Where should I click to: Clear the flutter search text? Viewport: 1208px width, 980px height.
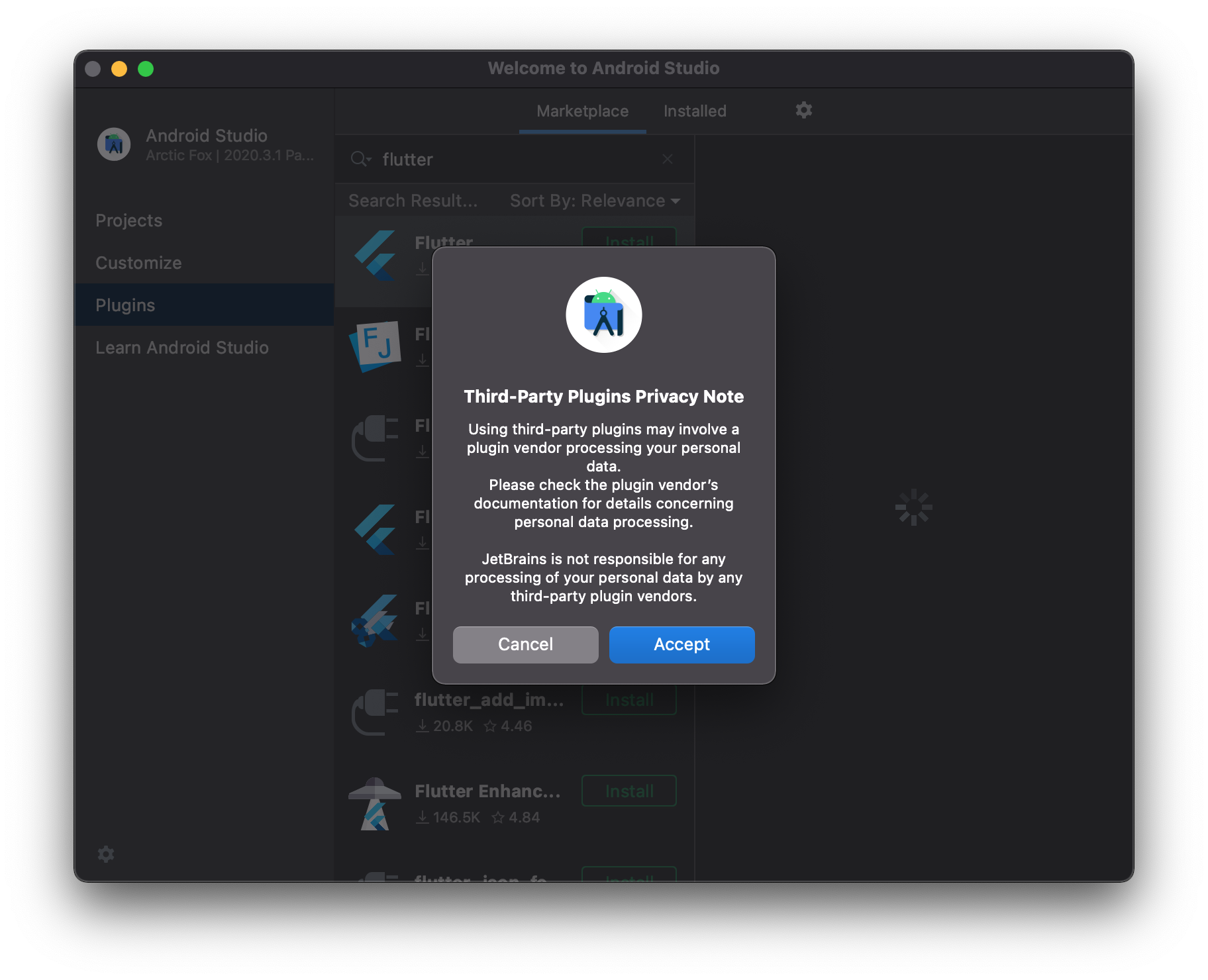[x=668, y=159]
